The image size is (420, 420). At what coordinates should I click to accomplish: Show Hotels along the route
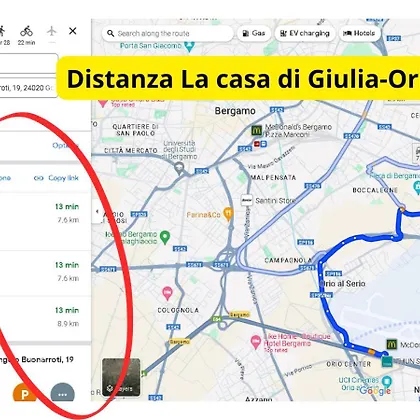[359, 33]
